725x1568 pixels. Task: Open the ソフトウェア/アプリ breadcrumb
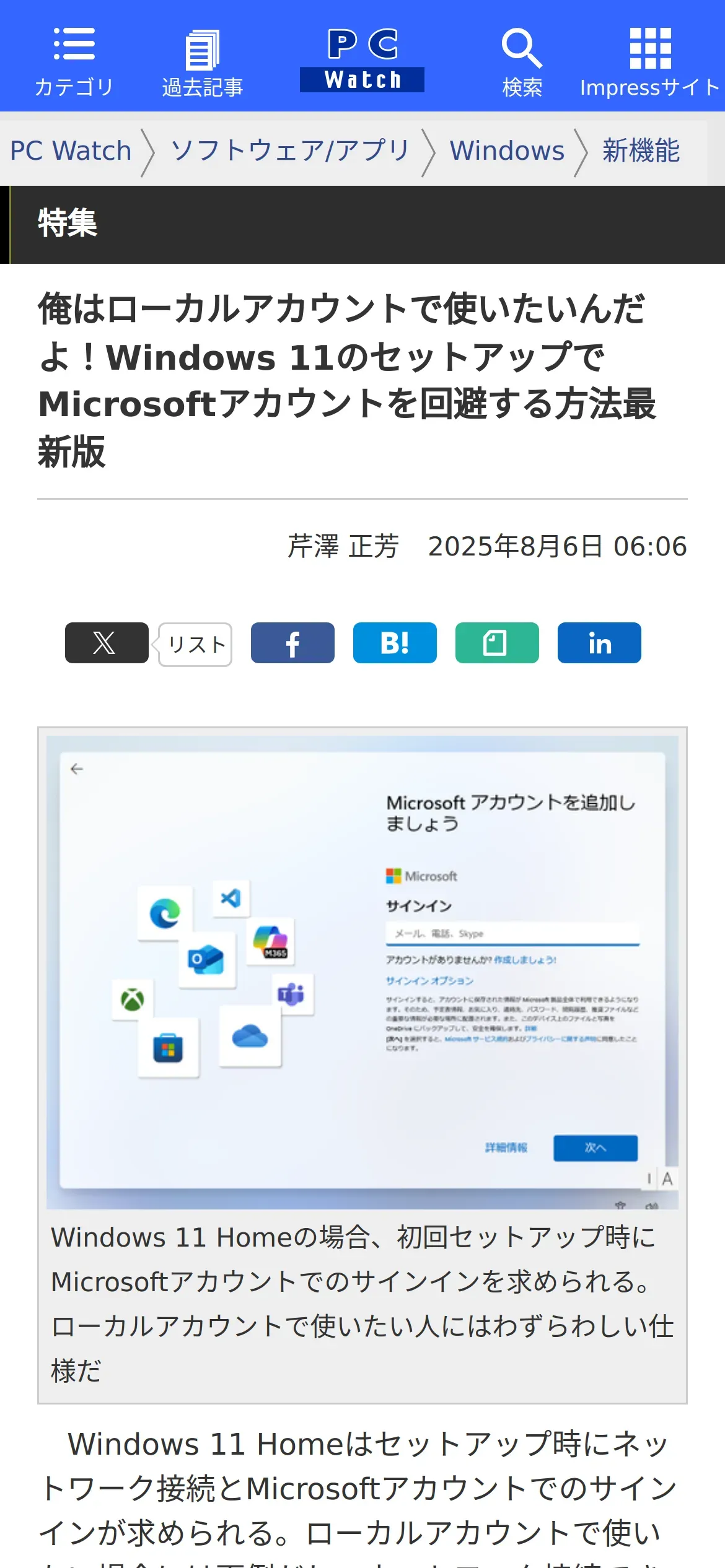tap(290, 151)
